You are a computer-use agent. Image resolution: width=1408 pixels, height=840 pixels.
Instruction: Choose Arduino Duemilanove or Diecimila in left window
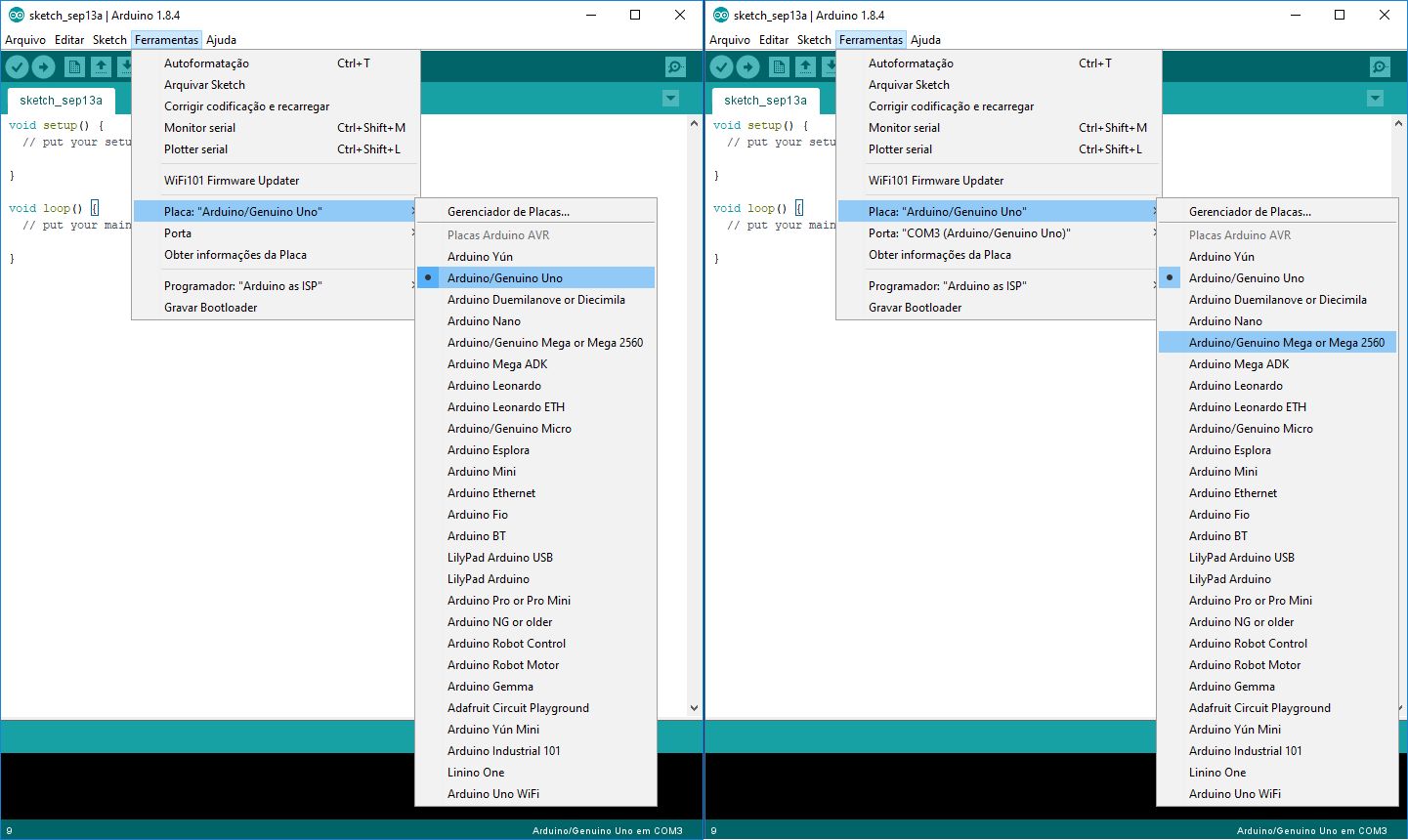coord(535,300)
